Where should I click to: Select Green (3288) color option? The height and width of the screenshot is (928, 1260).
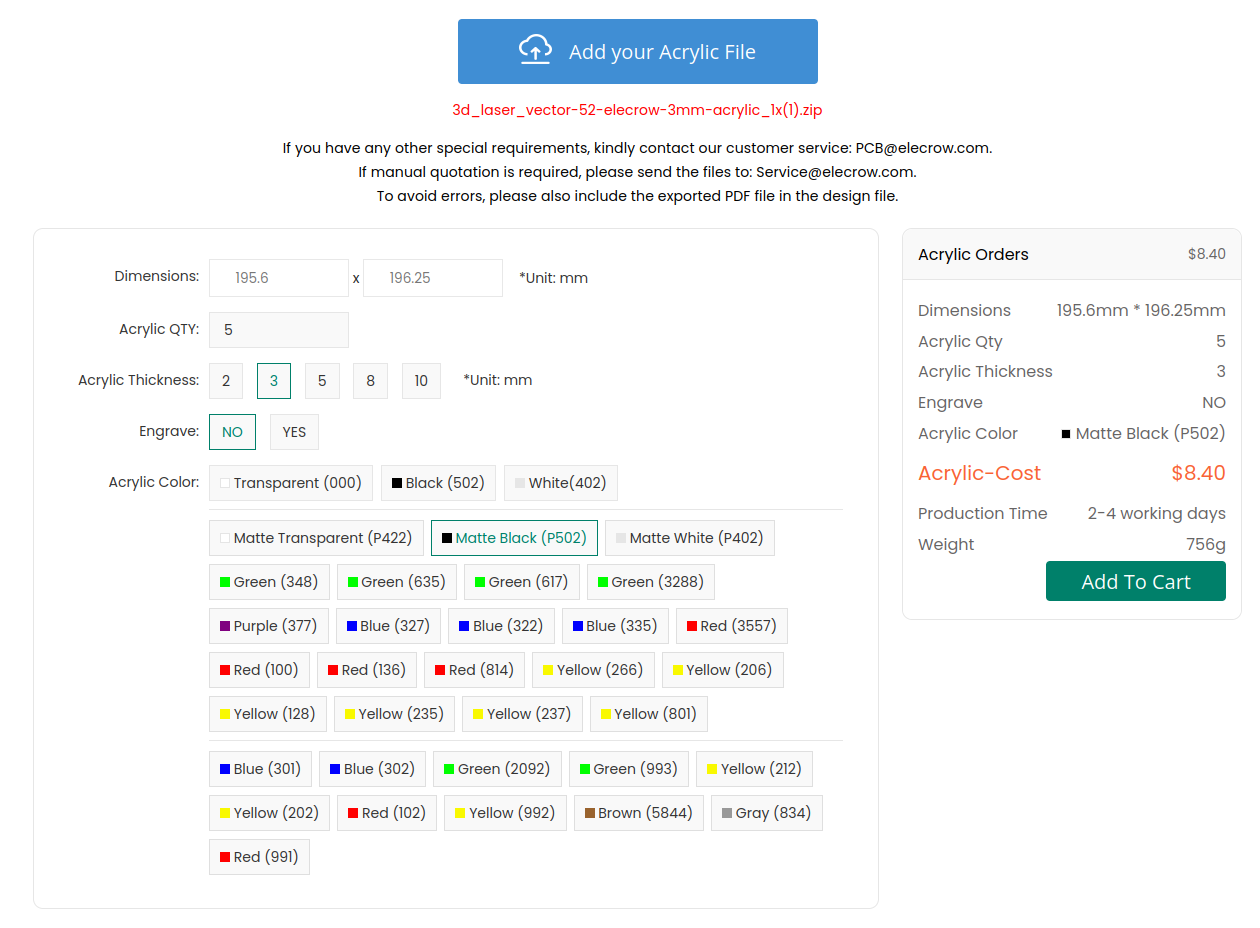(651, 582)
